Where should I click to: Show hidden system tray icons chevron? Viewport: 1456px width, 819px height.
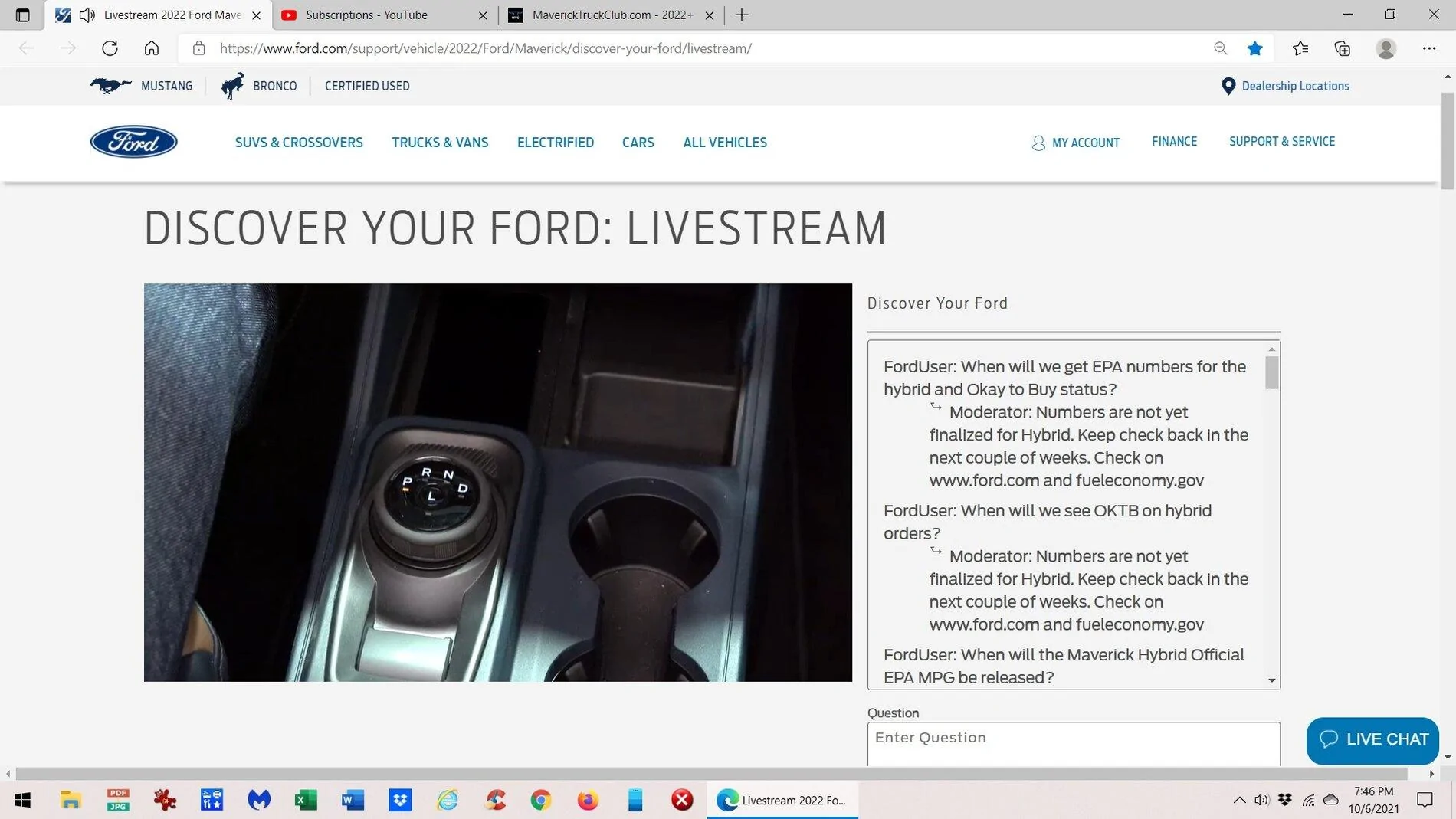pyautogui.click(x=1239, y=800)
